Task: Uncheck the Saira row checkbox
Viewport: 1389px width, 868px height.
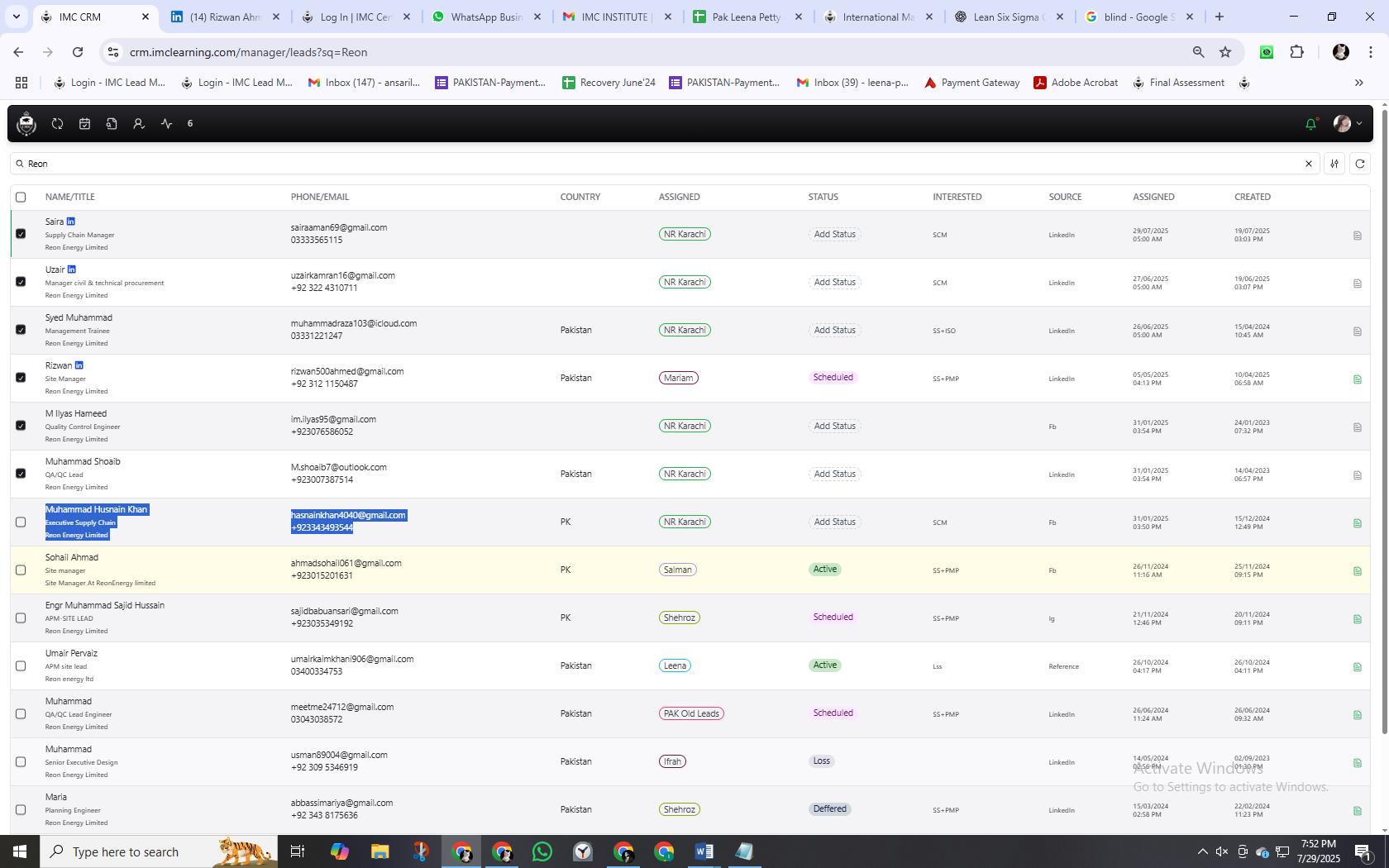Action: click(21, 234)
